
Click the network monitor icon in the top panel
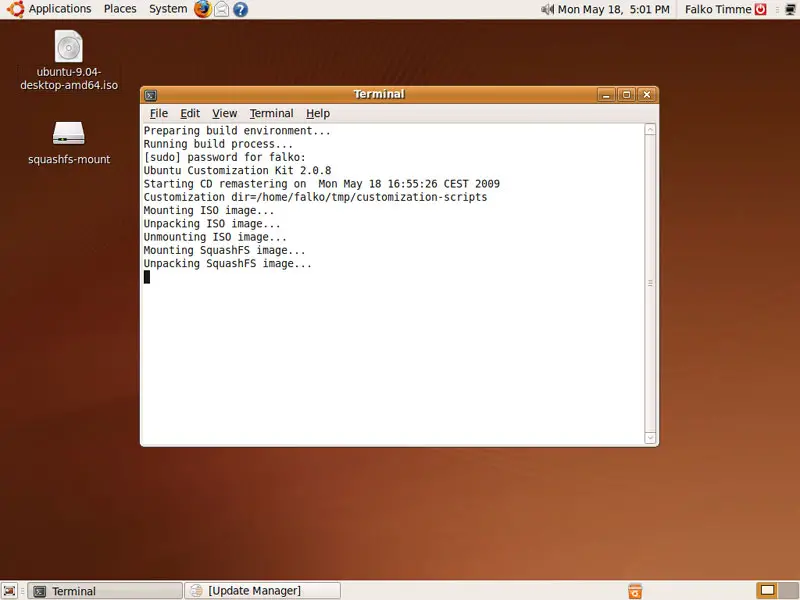pos(790,9)
